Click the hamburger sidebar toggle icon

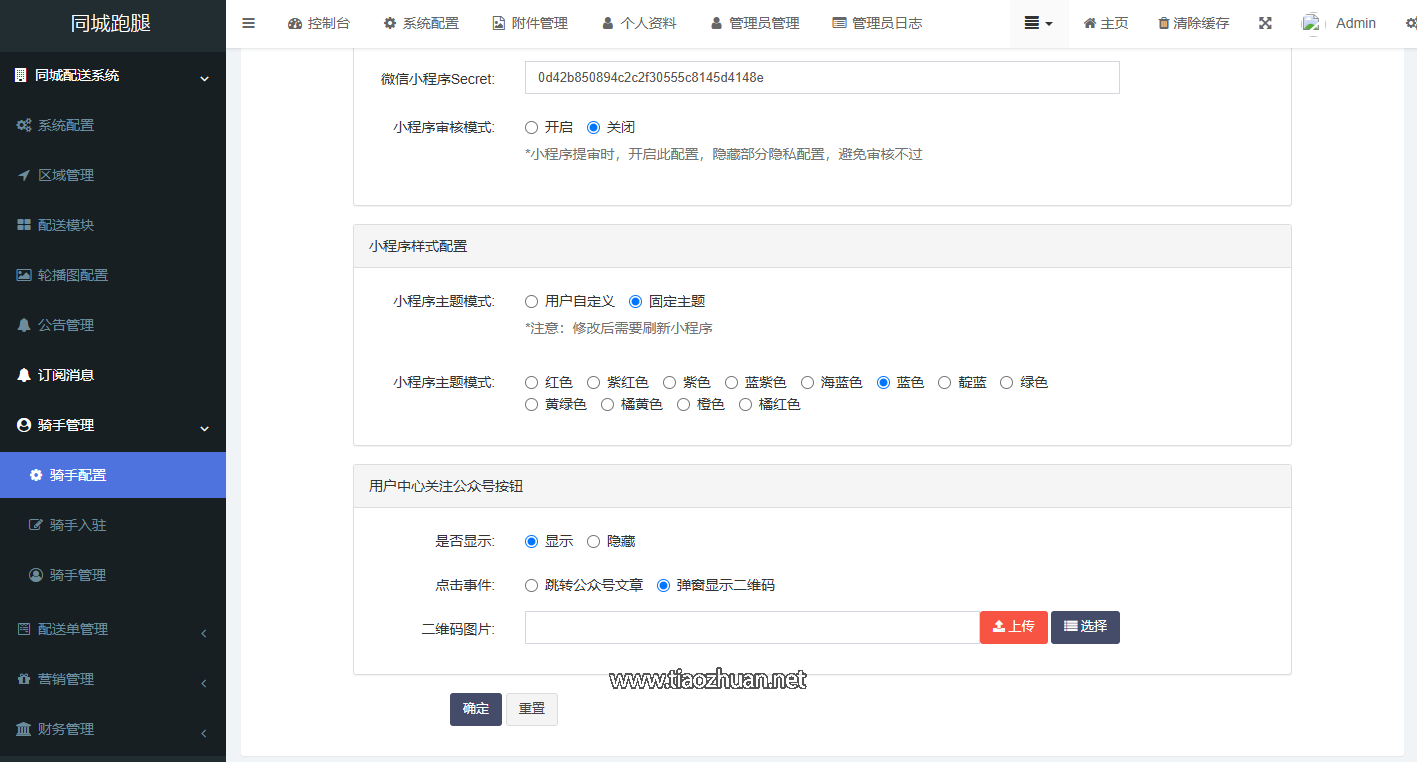point(249,23)
